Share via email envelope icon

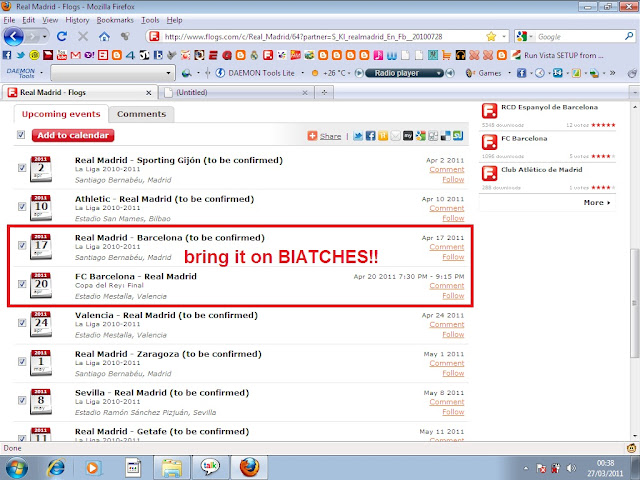coord(396,136)
